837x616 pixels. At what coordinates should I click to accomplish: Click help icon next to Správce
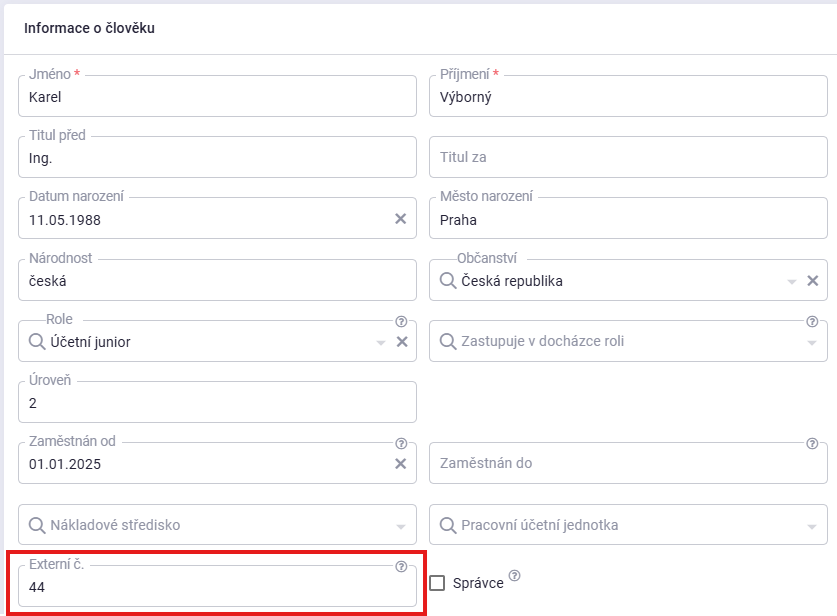515,576
